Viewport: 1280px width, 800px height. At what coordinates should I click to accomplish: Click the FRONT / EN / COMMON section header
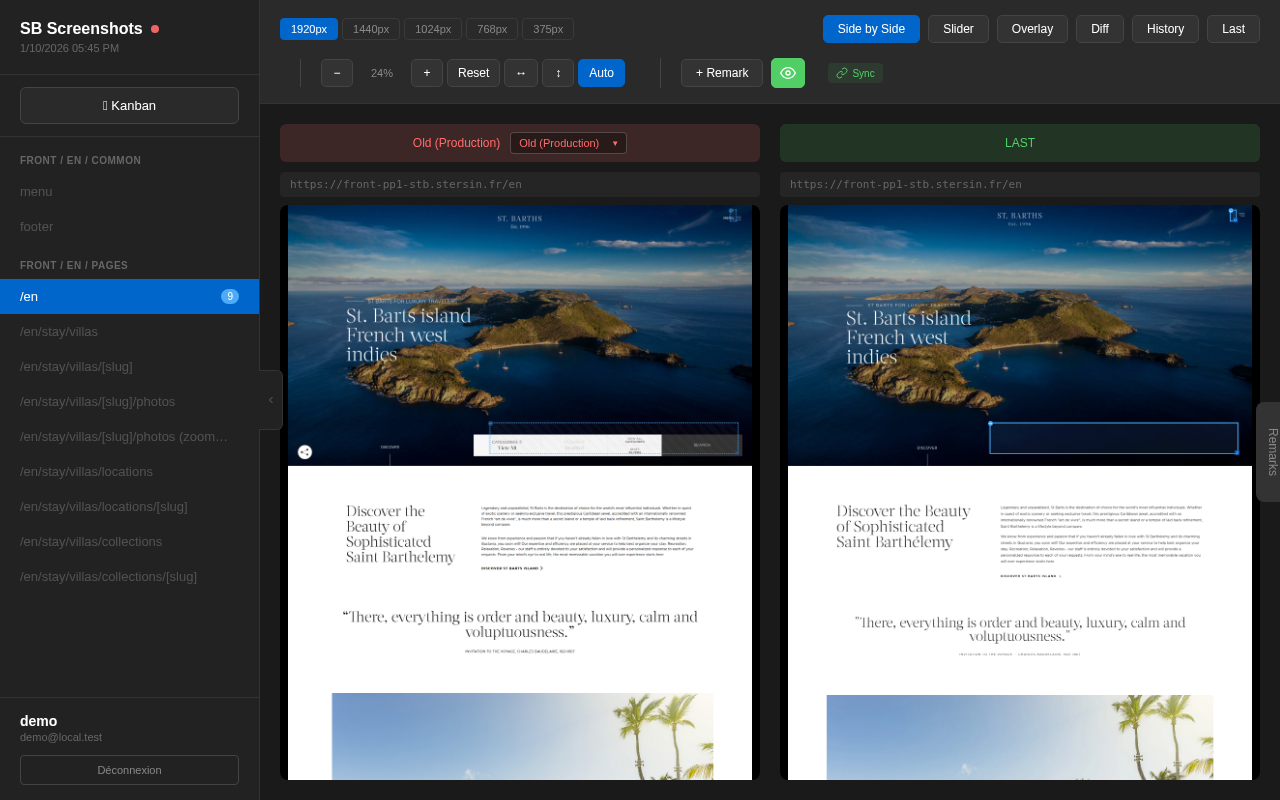80,161
